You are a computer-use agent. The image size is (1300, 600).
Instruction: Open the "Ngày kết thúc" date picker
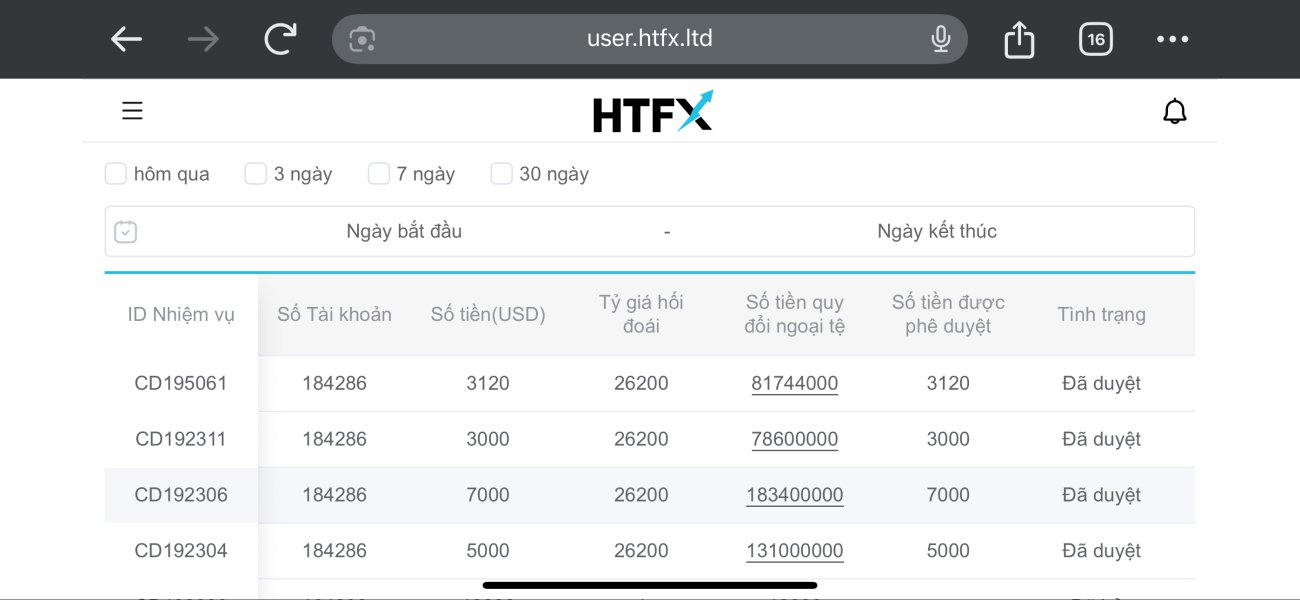pyautogui.click(x=937, y=232)
